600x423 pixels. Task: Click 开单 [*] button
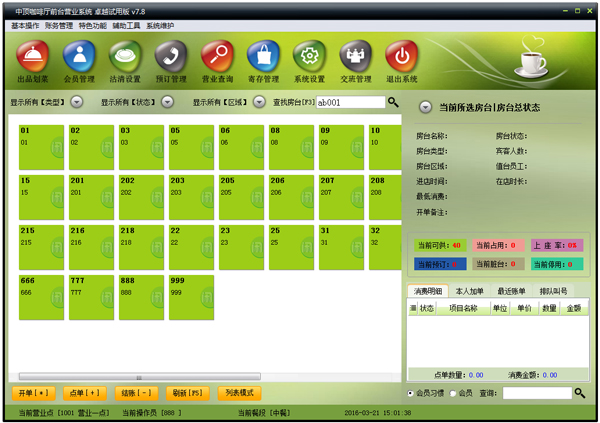click(34, 393)
